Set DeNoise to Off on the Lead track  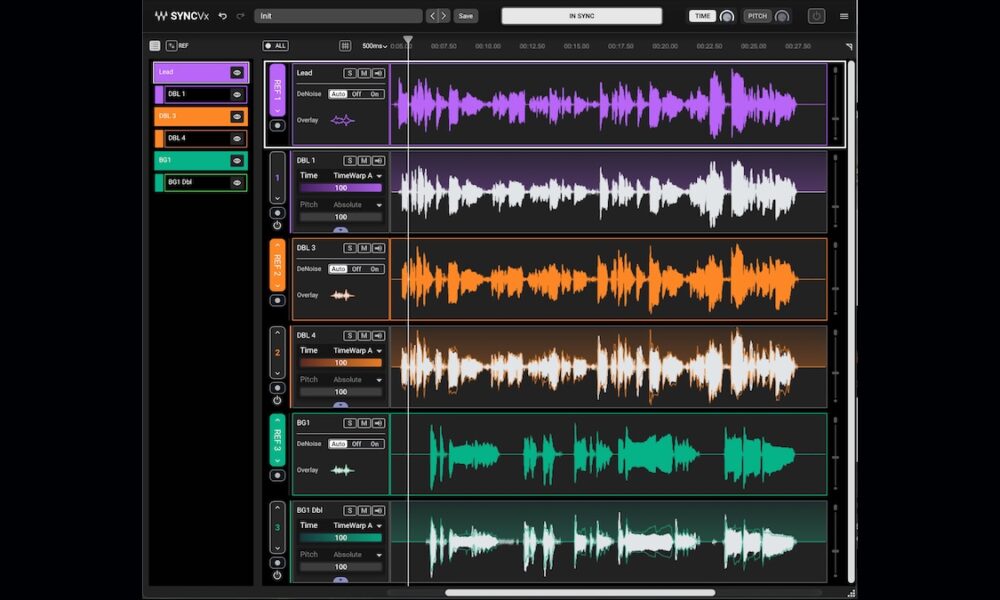357,94
